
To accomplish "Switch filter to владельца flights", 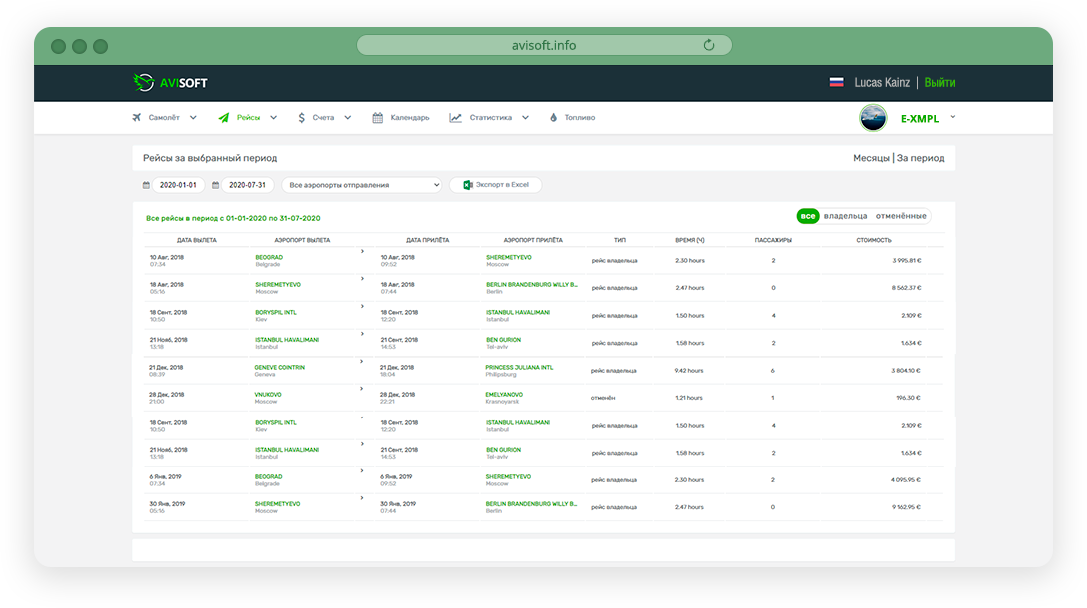I will pos(846,216).
